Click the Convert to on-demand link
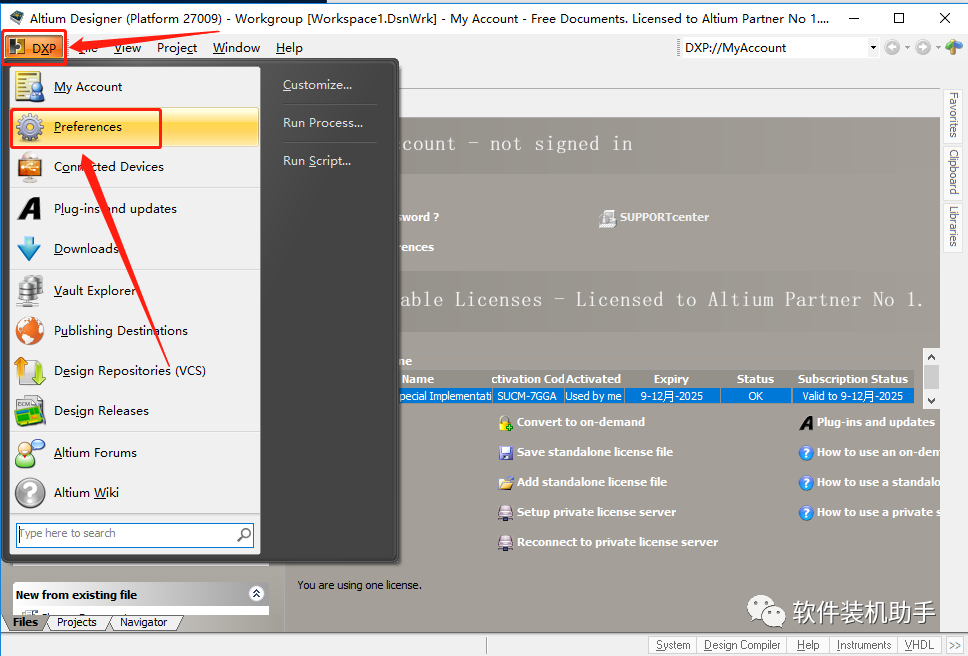 pyautogui.click(x=580, y=422)
